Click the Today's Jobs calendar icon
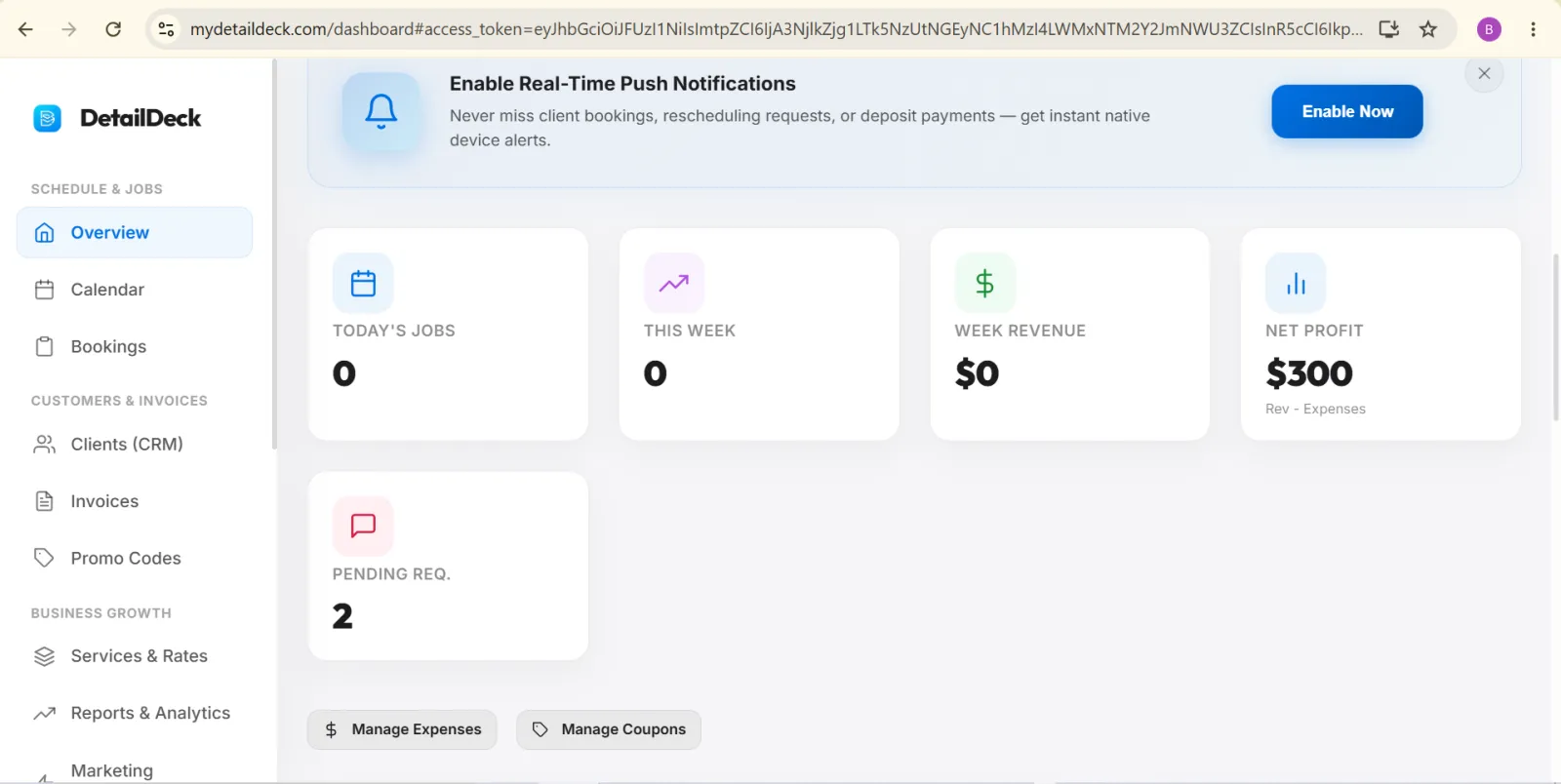The image size is (1561, 784). 363,283
